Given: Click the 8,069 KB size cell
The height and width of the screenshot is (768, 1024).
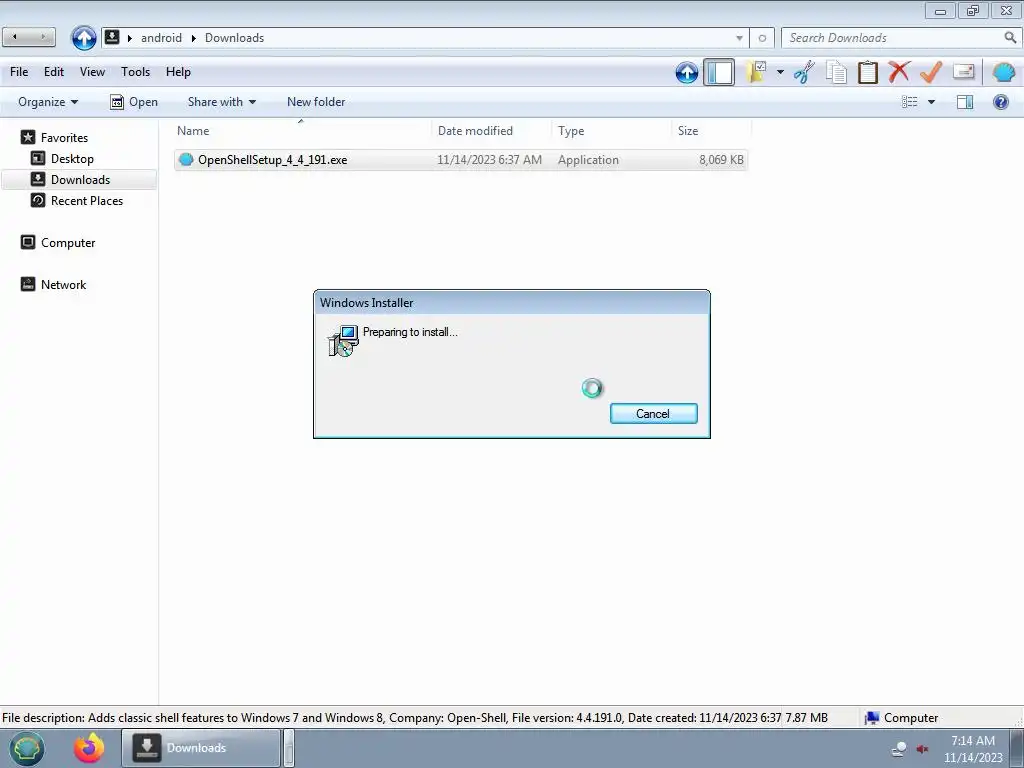Looking at the screenshot, I should point(721,160).
